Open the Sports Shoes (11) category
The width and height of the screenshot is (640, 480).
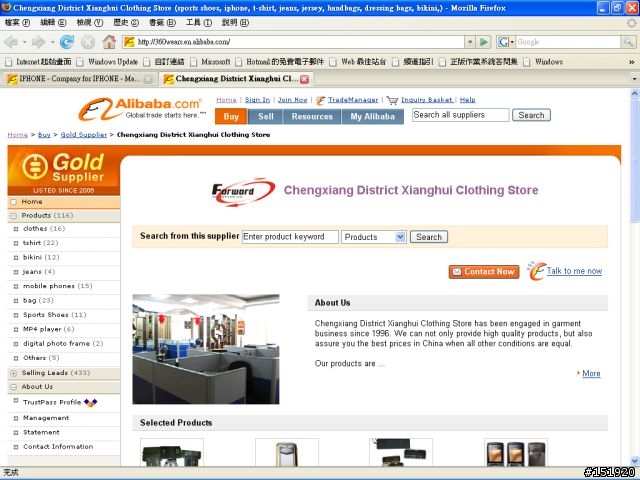click(55, 315)
